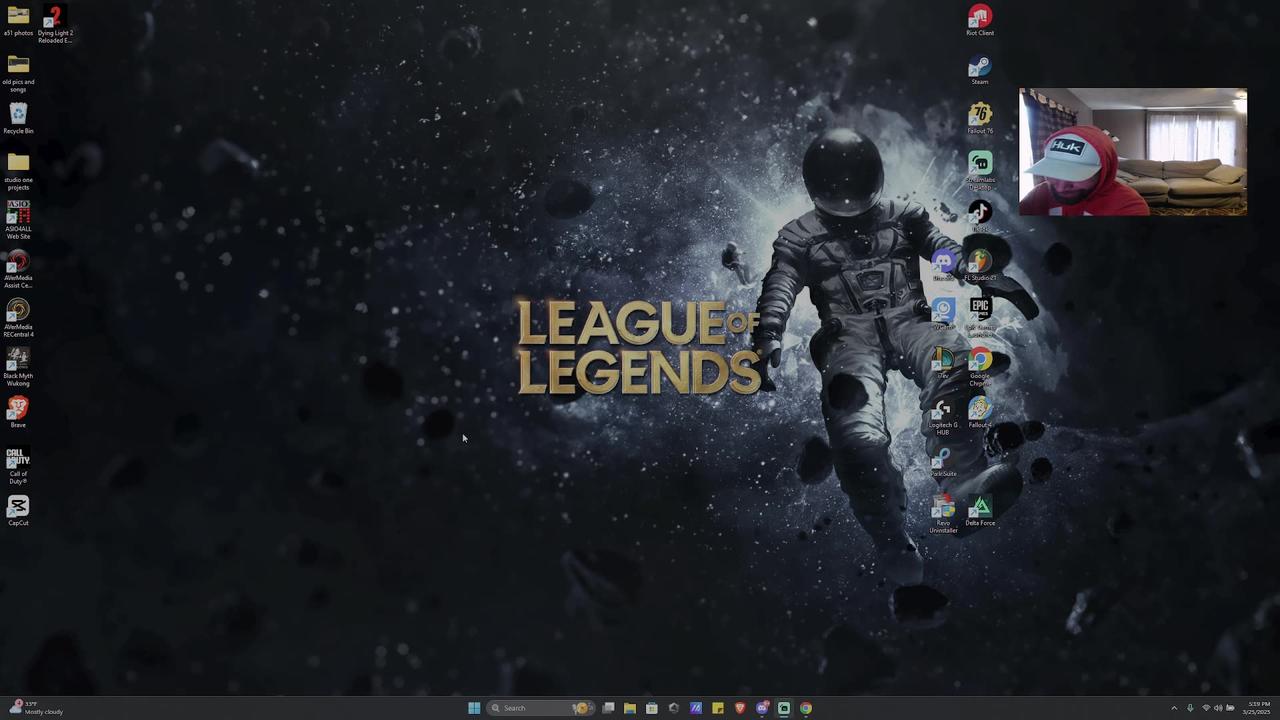Select the Fallout 76 desktop shortcut
The width and height of the screenshot is (1280, 720).
point(980,119)
